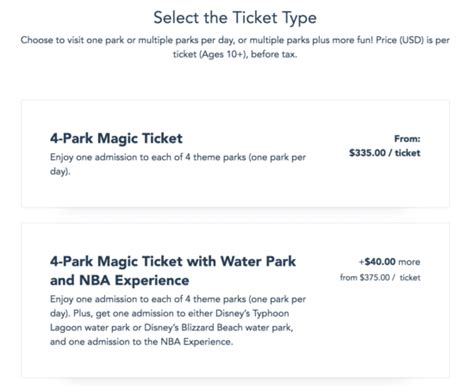The height and width of the screenshot is (388, 474).
Task: Click the "admission to the NBA Experience" sentence
Action: pos(141,342)
